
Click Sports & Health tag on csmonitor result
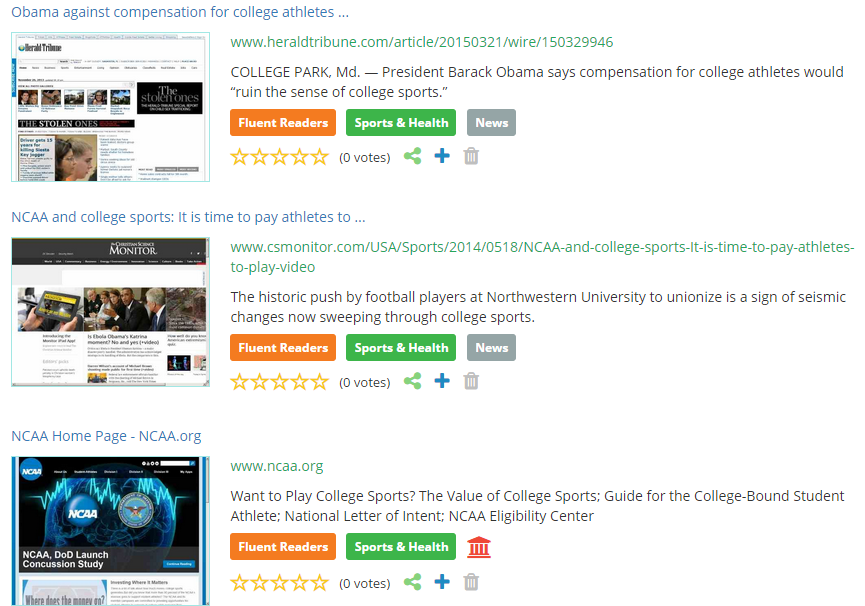coord(401,347)
